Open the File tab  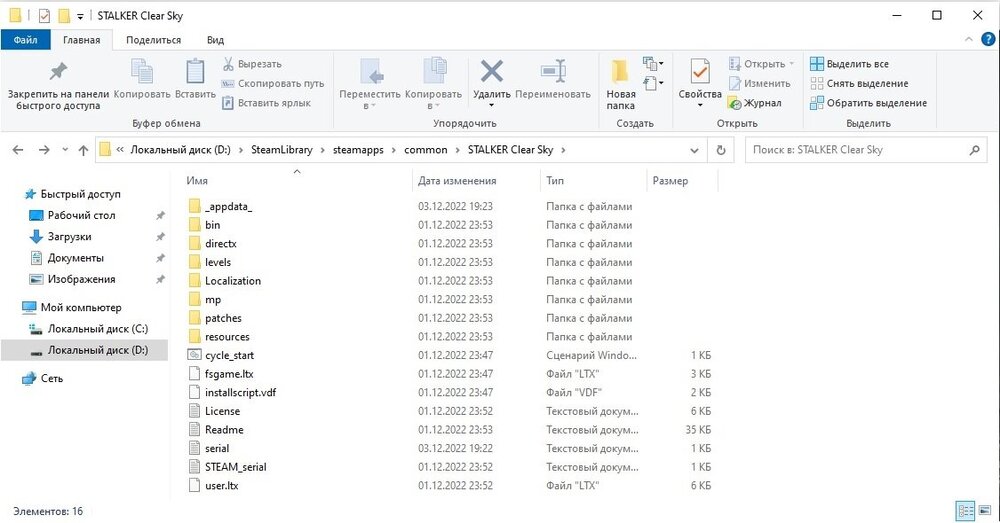24,40
